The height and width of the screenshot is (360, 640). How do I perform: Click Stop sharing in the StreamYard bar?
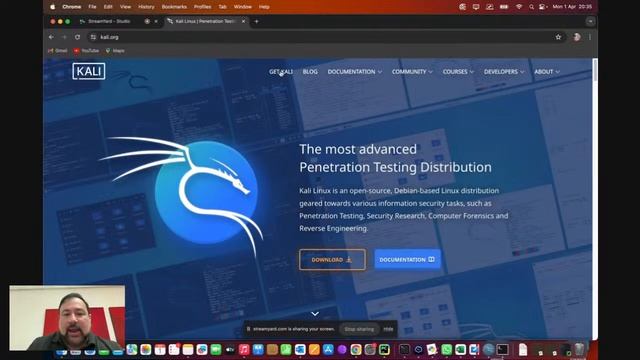(359, 329)
